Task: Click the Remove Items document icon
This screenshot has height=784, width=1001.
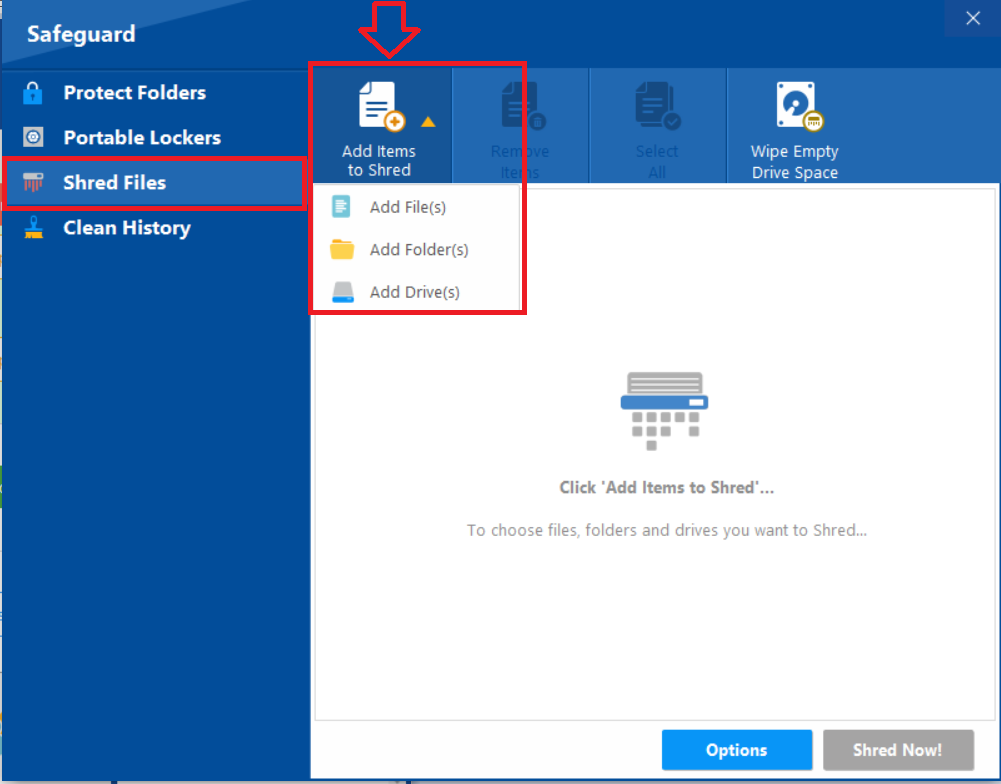Action: pos(523,106)
